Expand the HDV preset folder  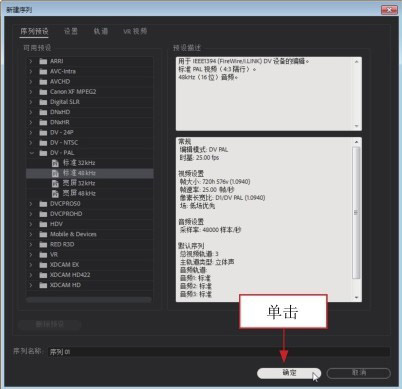point(31,224)
